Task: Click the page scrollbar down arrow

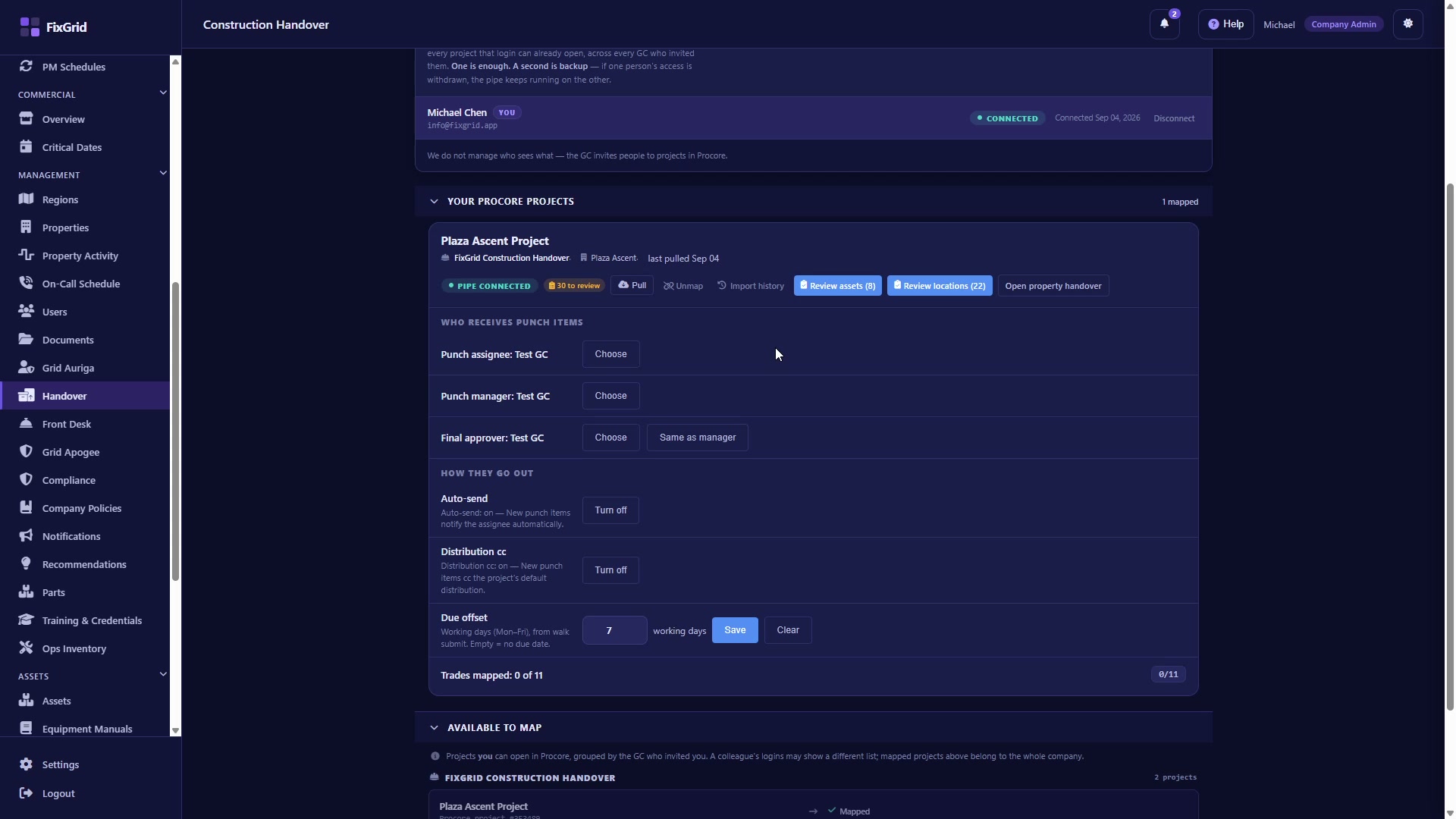Action: [1450, 813]
